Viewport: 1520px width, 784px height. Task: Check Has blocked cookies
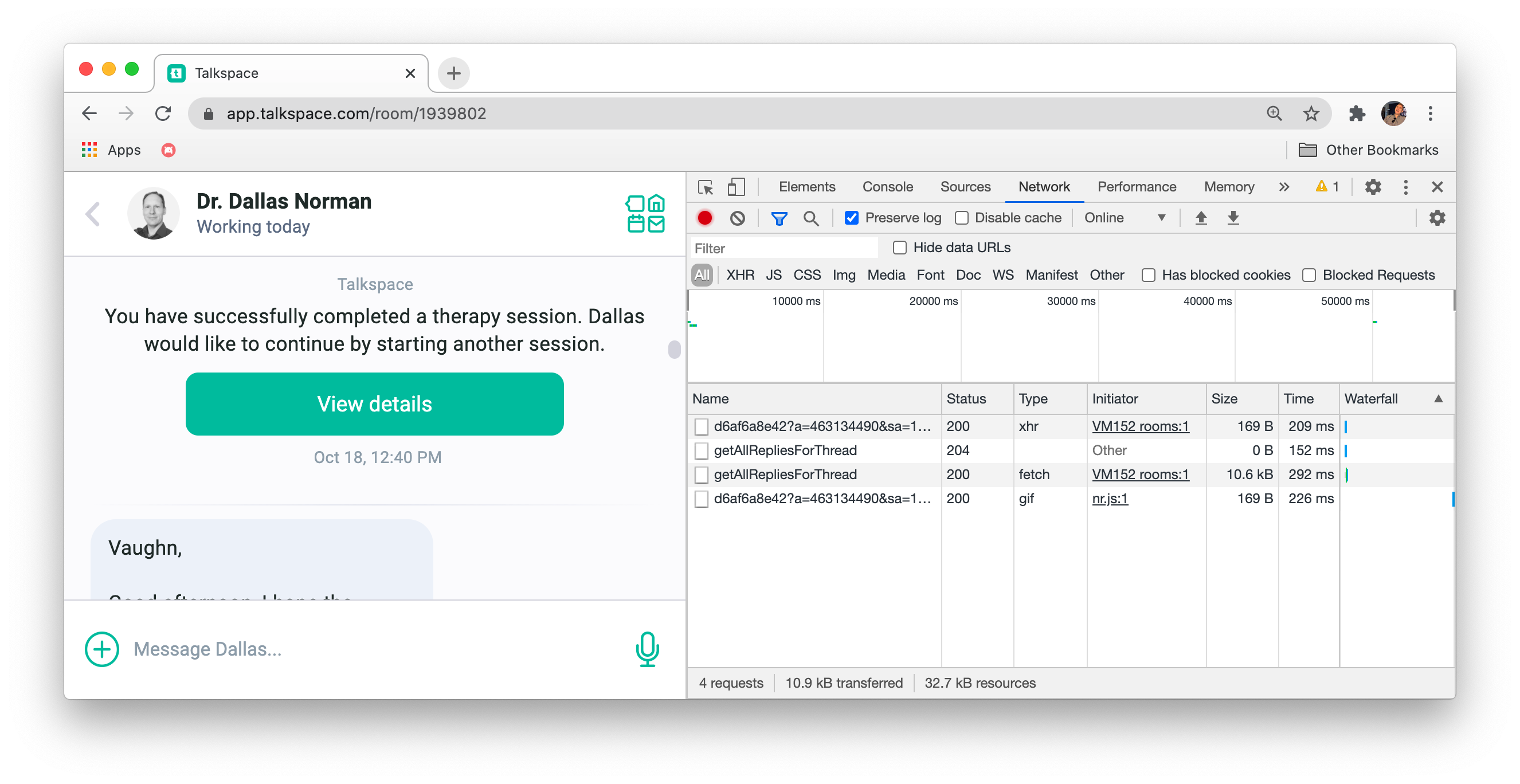[x=1147, y=276]
